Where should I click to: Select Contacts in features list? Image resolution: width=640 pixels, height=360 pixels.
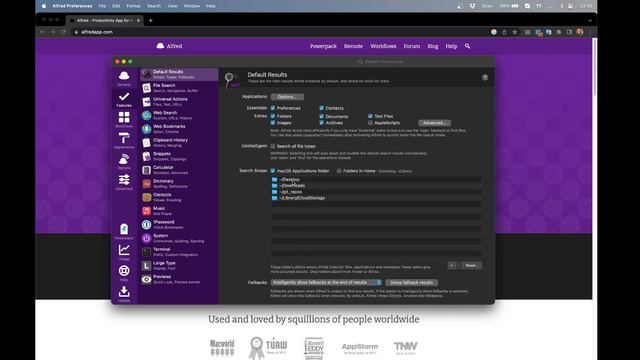pos(179,197)
